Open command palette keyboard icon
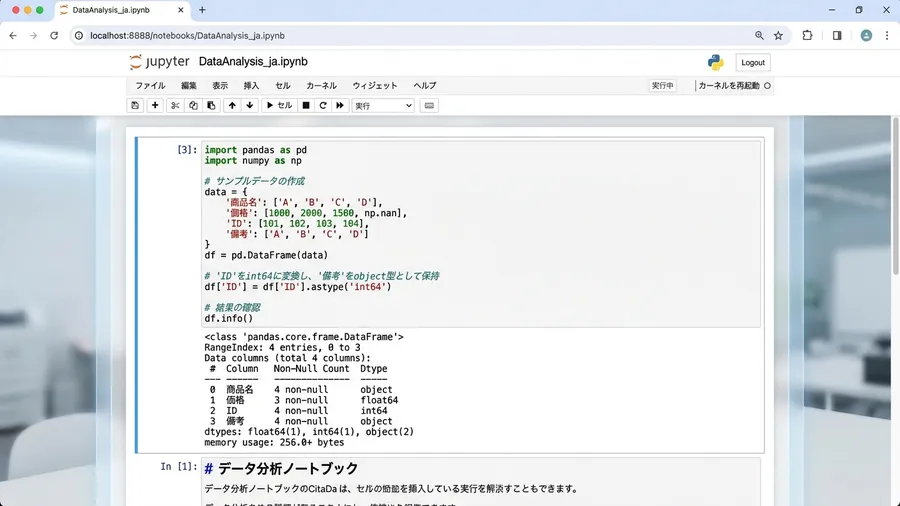The width and height of the screenshot is (900, 506). [x=429, y=106]
